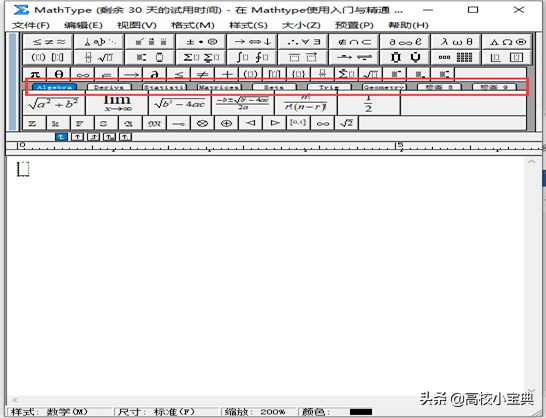546x418 pixels.
Task: Switch to the Derivs tab
Action: coord(109,87)
